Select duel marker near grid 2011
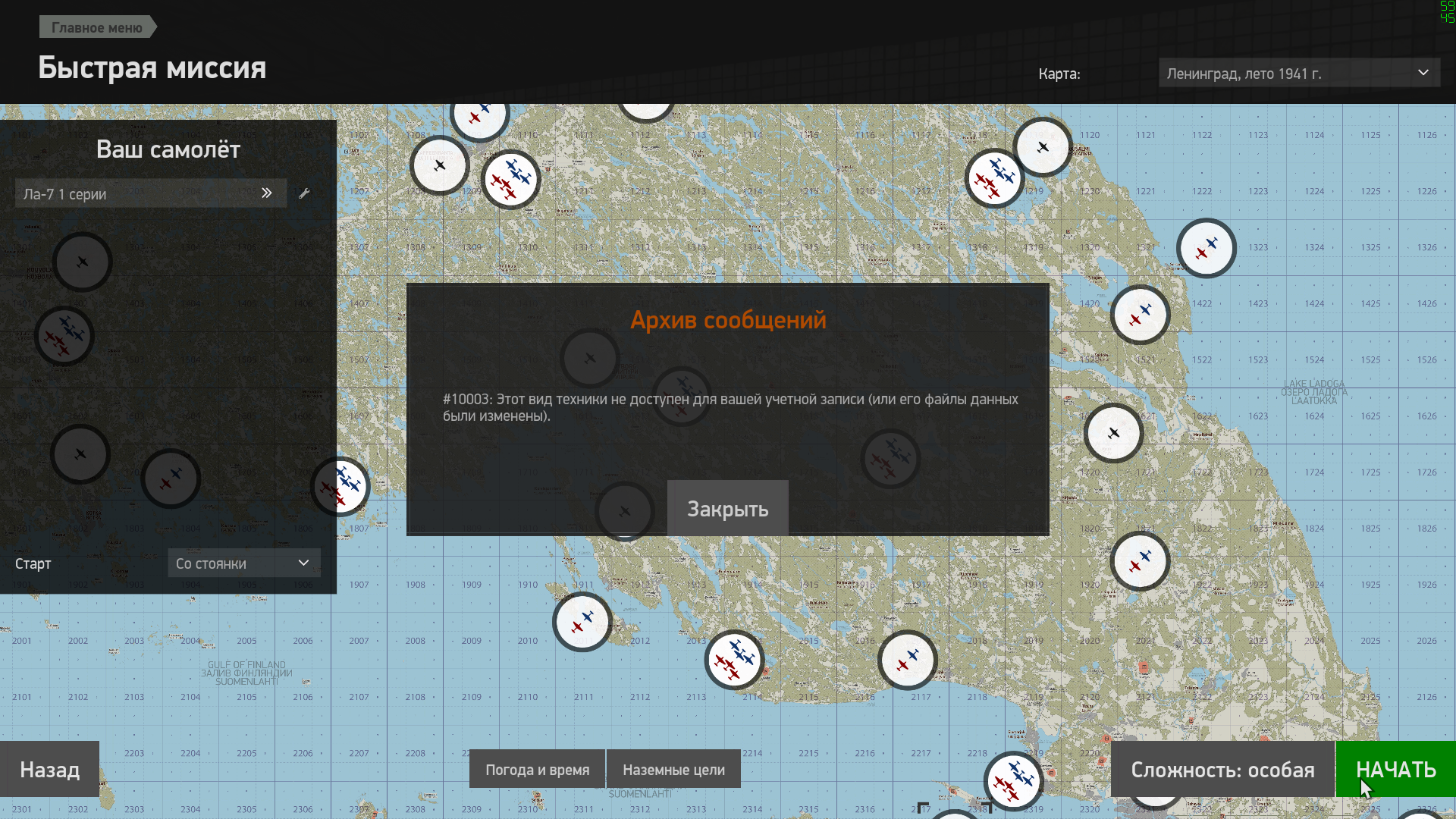1456x819 pixels. tap(582, 622)
